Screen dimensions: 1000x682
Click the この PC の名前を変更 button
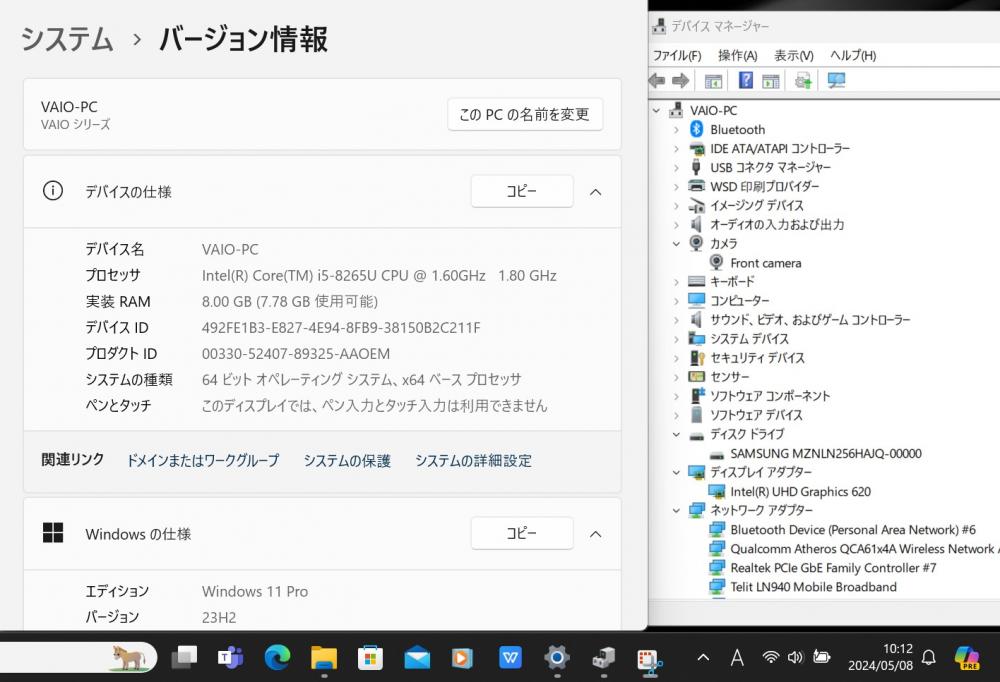pos(524,114)
